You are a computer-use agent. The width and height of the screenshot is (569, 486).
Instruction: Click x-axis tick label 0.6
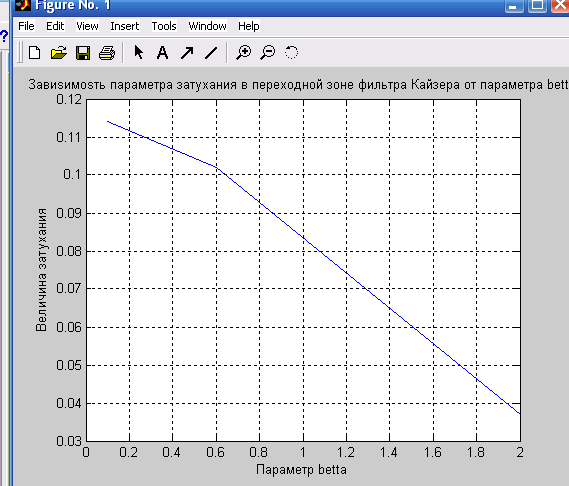click(x=216, y=452)
